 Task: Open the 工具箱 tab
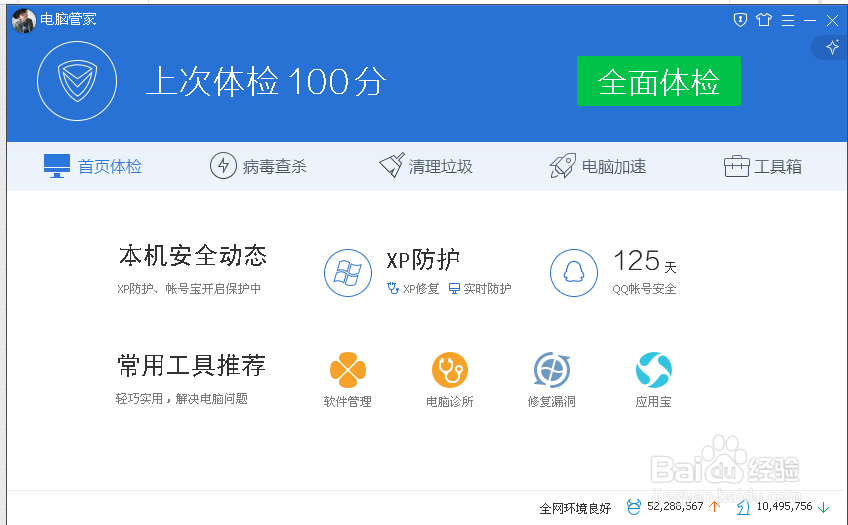pos(763,166)
